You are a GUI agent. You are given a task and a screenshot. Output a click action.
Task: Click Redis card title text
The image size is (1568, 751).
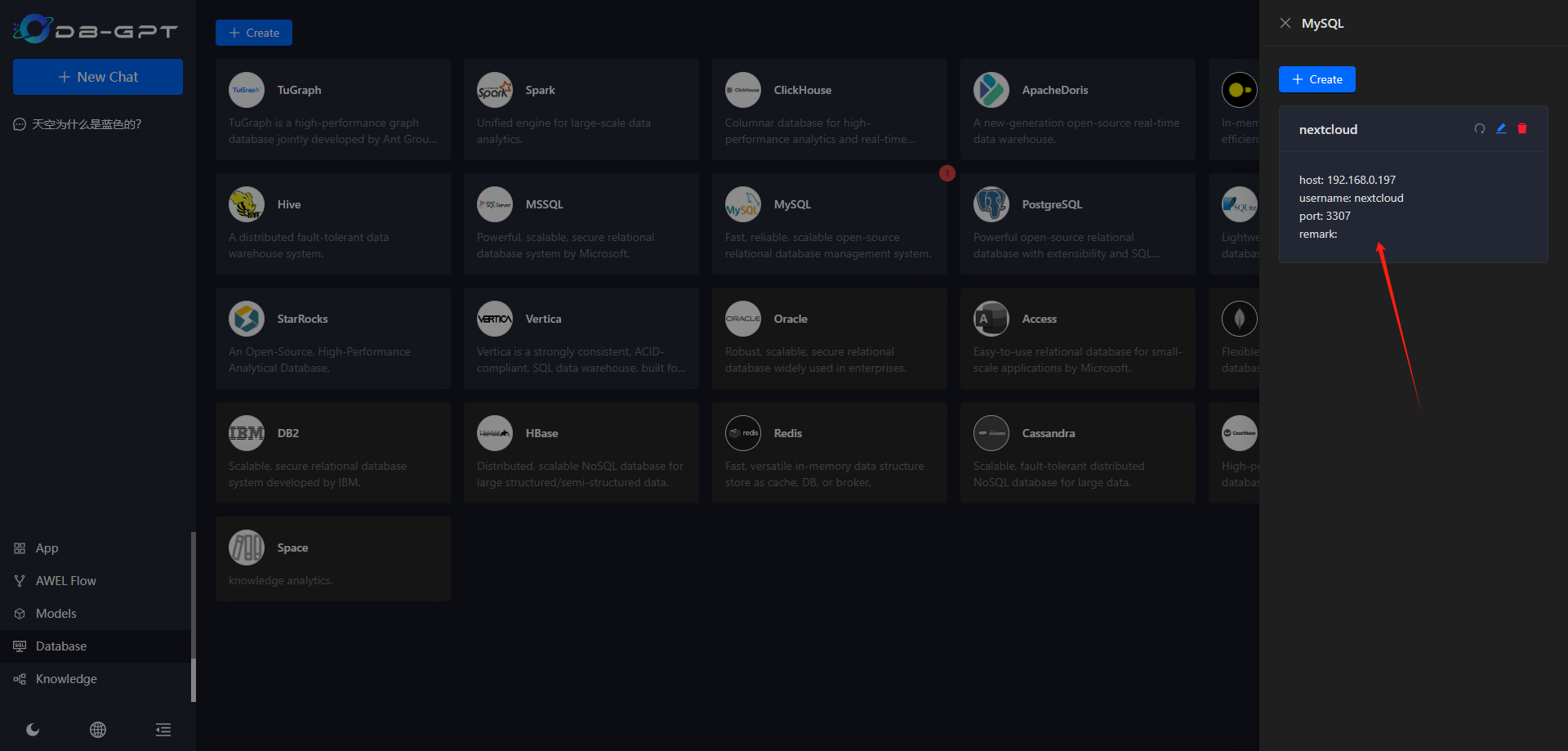click(x=788, y=433)
